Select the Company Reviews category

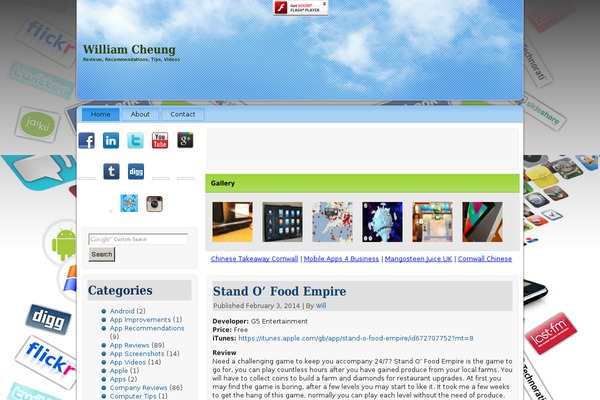coord(139,388)
